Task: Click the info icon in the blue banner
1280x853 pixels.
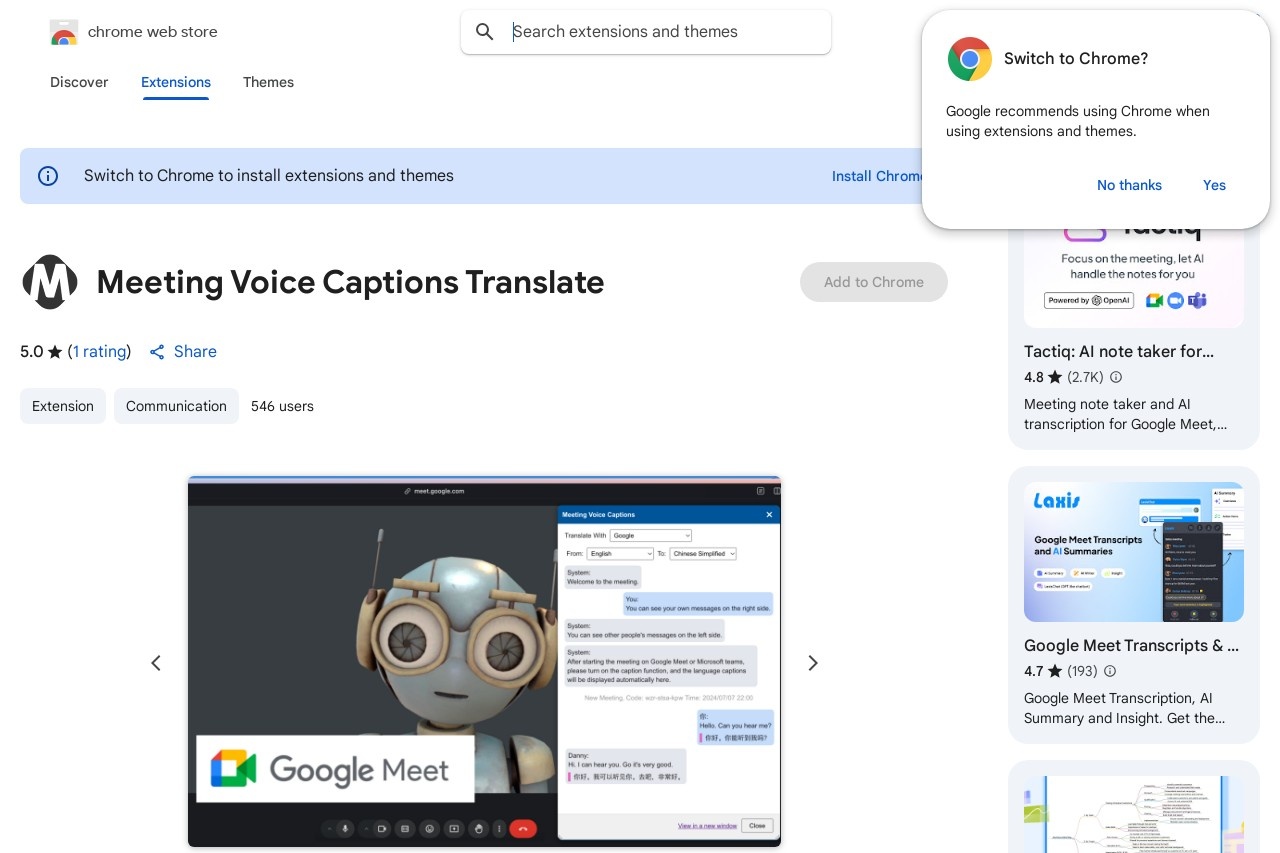Action: click(48, 176)
